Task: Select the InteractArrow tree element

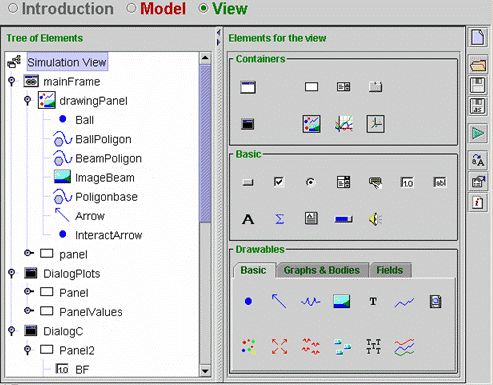Action: point(109,235)
